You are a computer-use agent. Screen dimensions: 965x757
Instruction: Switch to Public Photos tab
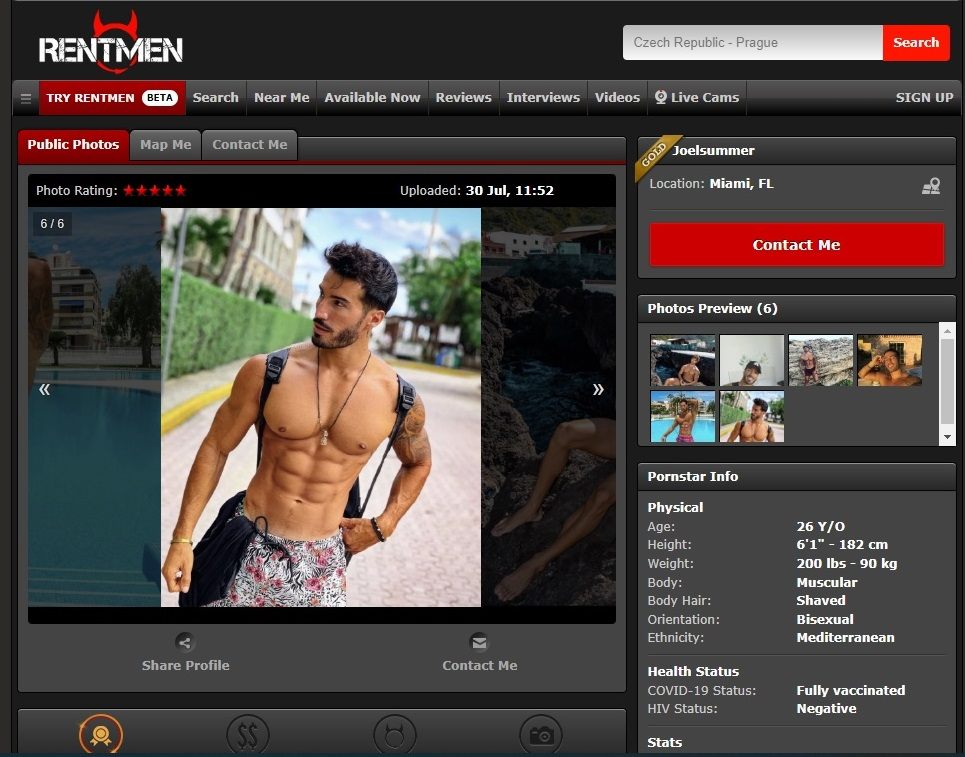[73, 145]
